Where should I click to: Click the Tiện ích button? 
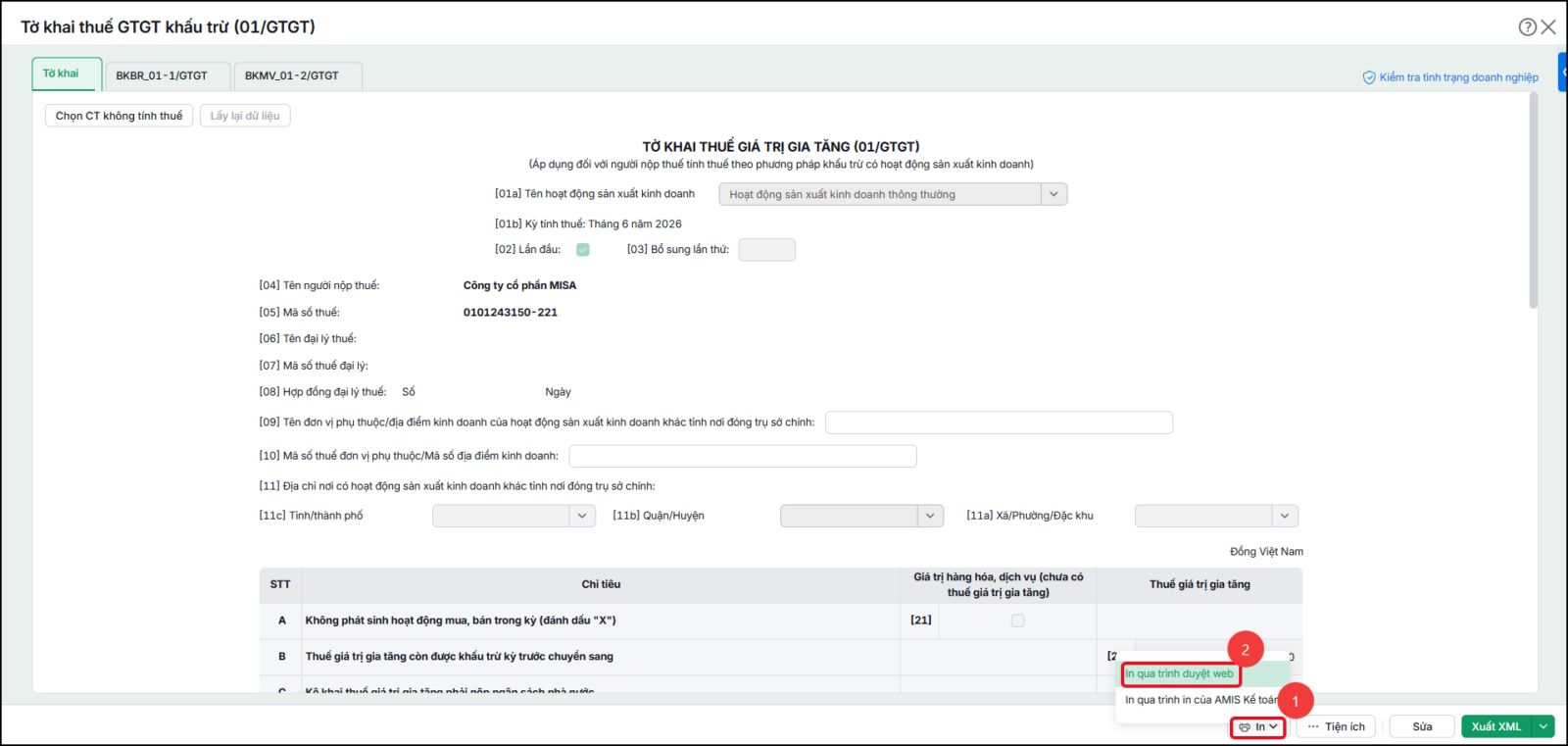pyautogui.click(x=1336, y=726)
